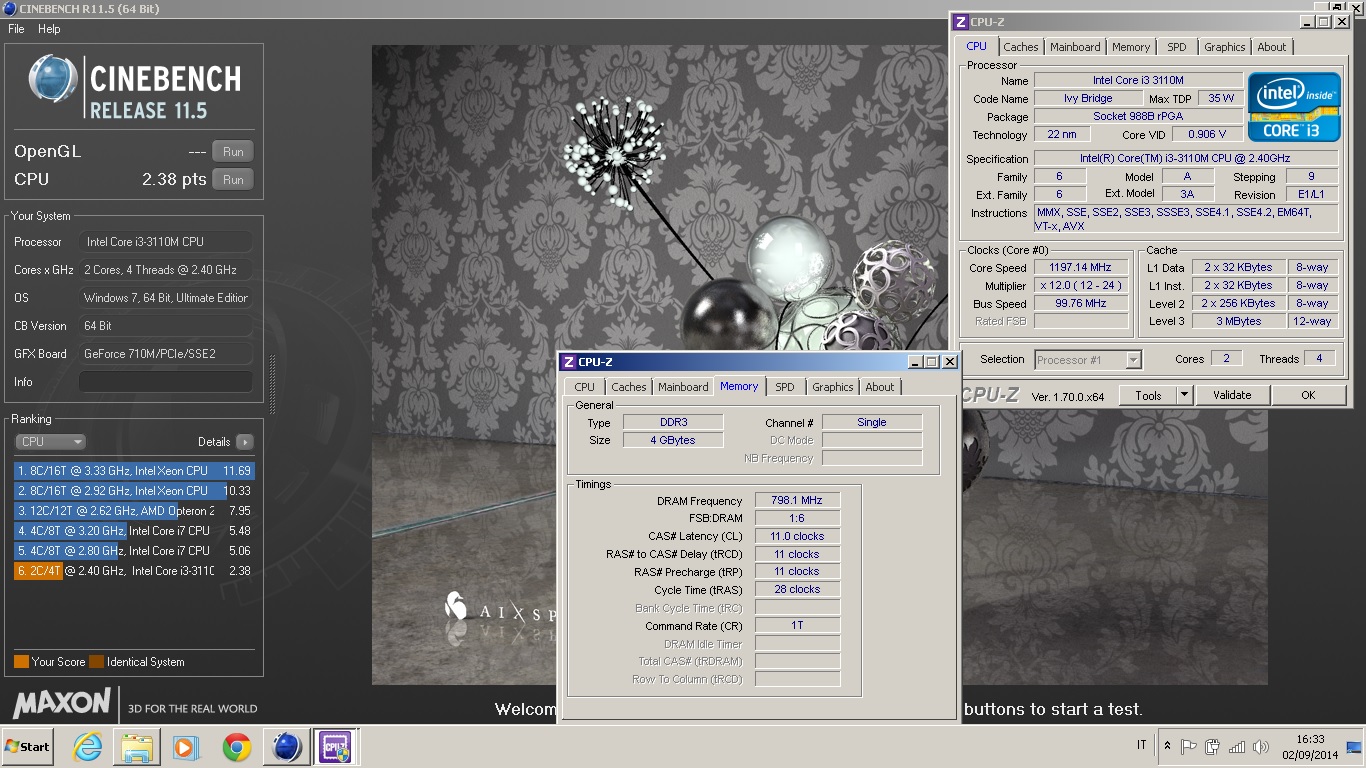Open the Cinebench Help menu
This screenshot has height=768, width=1366.
(49, 29)
